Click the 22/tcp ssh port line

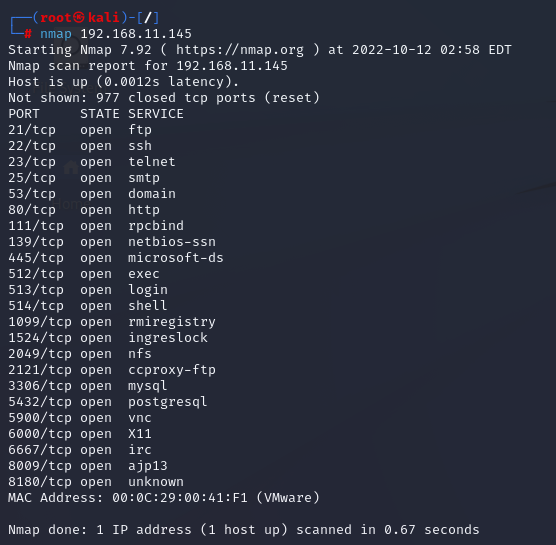click(80, 146)
